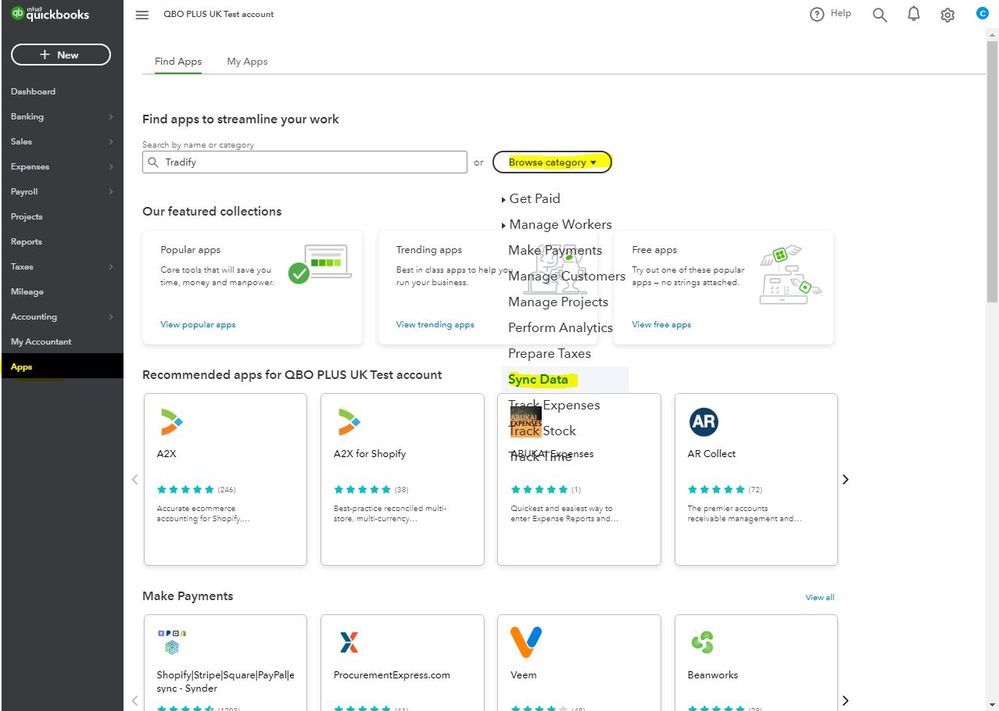The width and height of the screenshot is (999, 711).
Task: Select Track Expenses category
Action: (x=554, y=405)
